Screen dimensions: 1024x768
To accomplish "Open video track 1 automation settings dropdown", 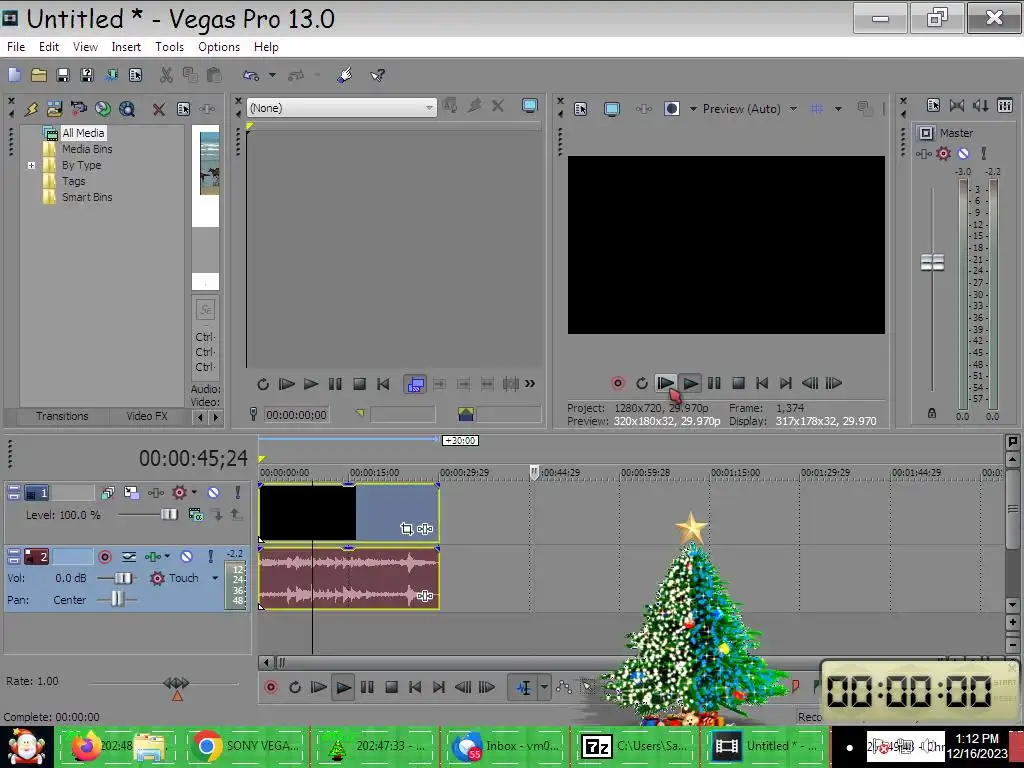I will [x=194, y=492].
